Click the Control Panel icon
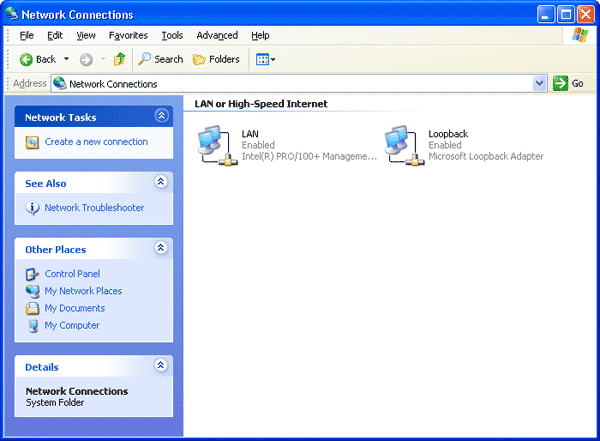This screenshot has height=441, width=600. [x=32, y=274]
